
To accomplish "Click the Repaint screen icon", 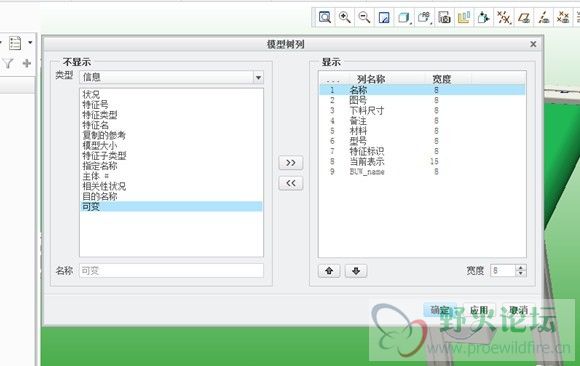I will click(384, 17).
